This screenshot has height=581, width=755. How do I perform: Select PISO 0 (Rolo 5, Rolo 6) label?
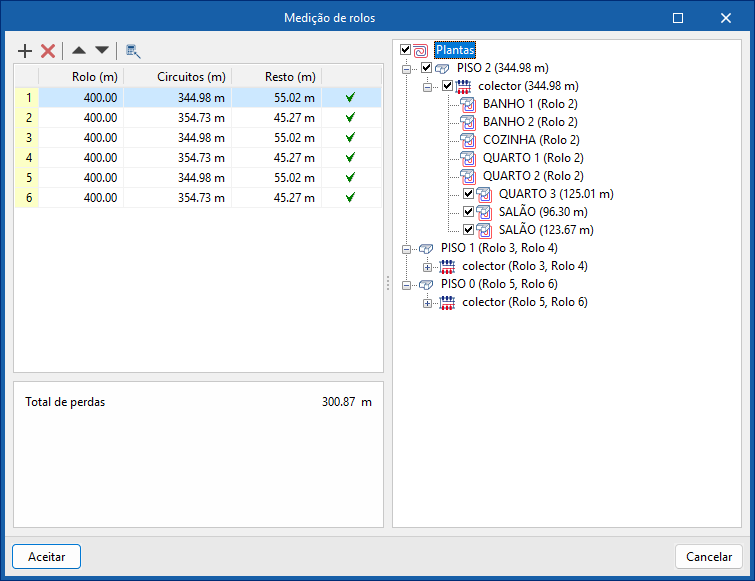click(x=499, y=284)
